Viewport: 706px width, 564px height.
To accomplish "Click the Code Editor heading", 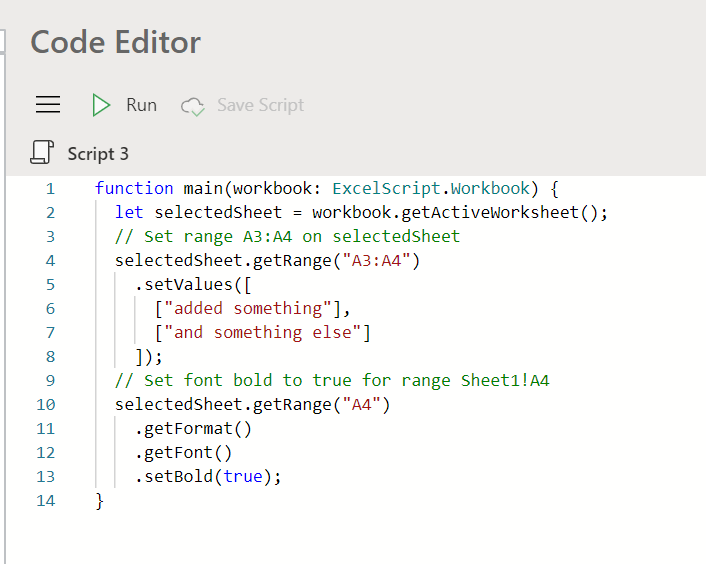I will tap(116, 42).
